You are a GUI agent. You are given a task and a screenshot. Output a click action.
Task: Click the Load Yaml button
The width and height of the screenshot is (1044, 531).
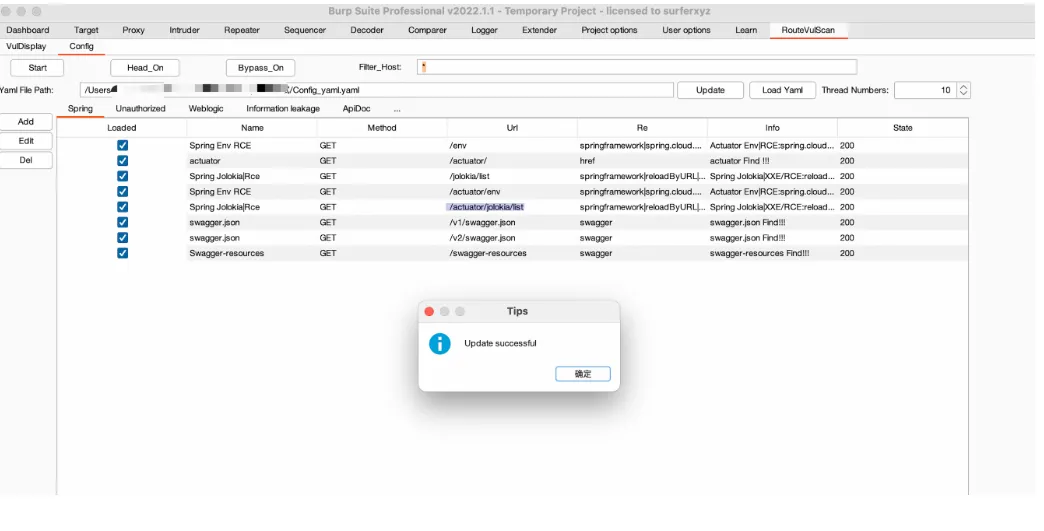(782, 90)
